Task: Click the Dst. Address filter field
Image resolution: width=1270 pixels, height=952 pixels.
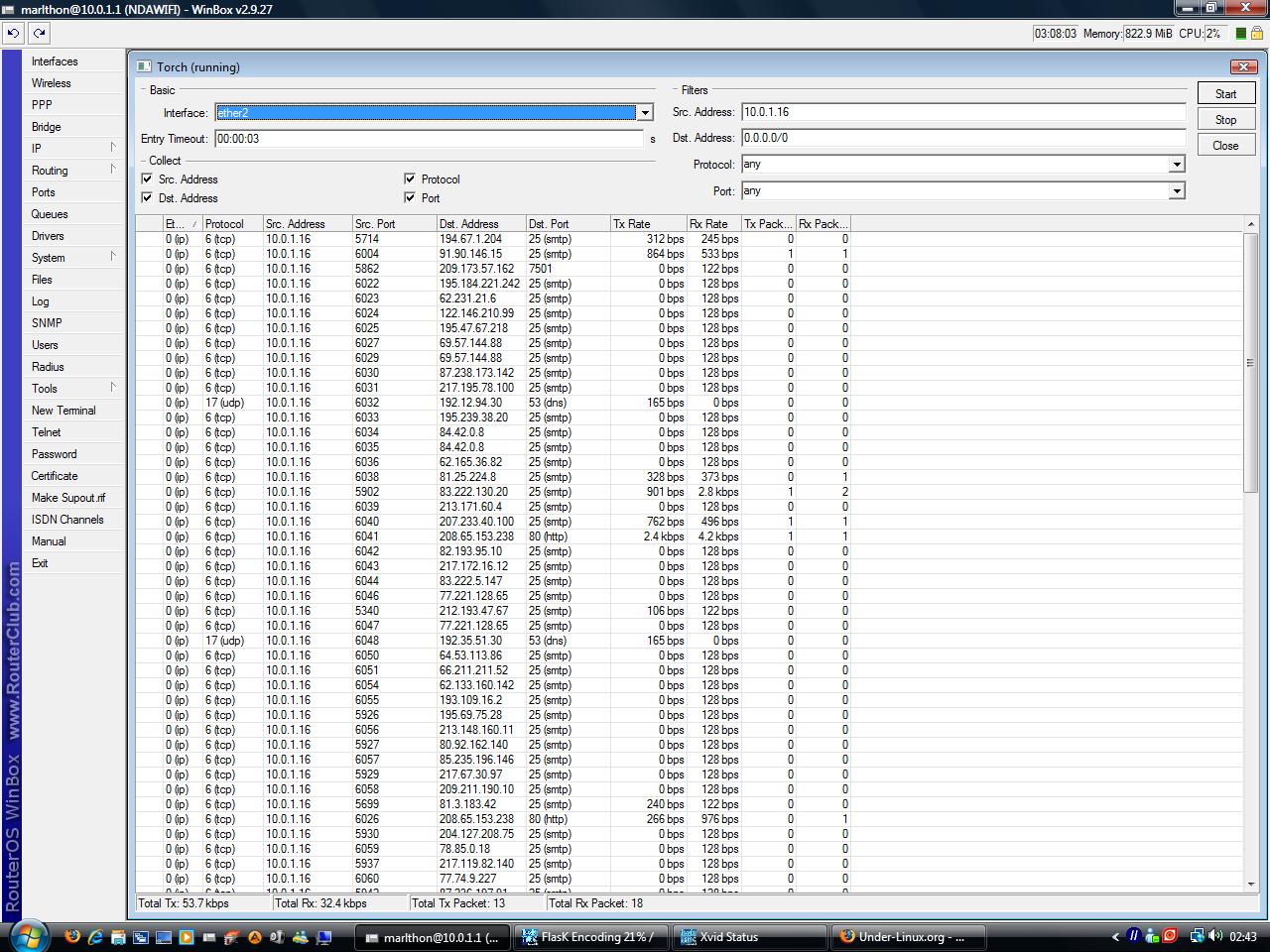Action: point(962,138)
